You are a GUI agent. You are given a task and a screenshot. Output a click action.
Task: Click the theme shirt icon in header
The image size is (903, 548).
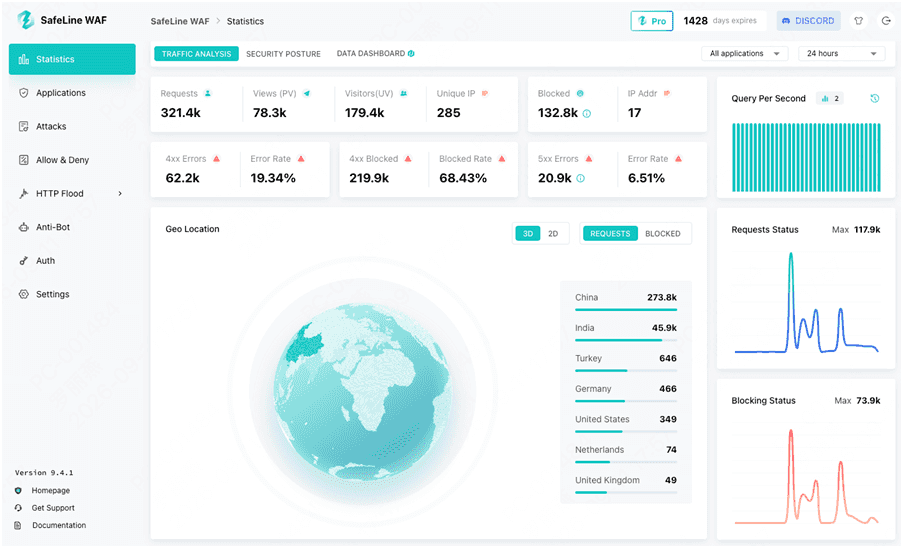click(859, 21)
